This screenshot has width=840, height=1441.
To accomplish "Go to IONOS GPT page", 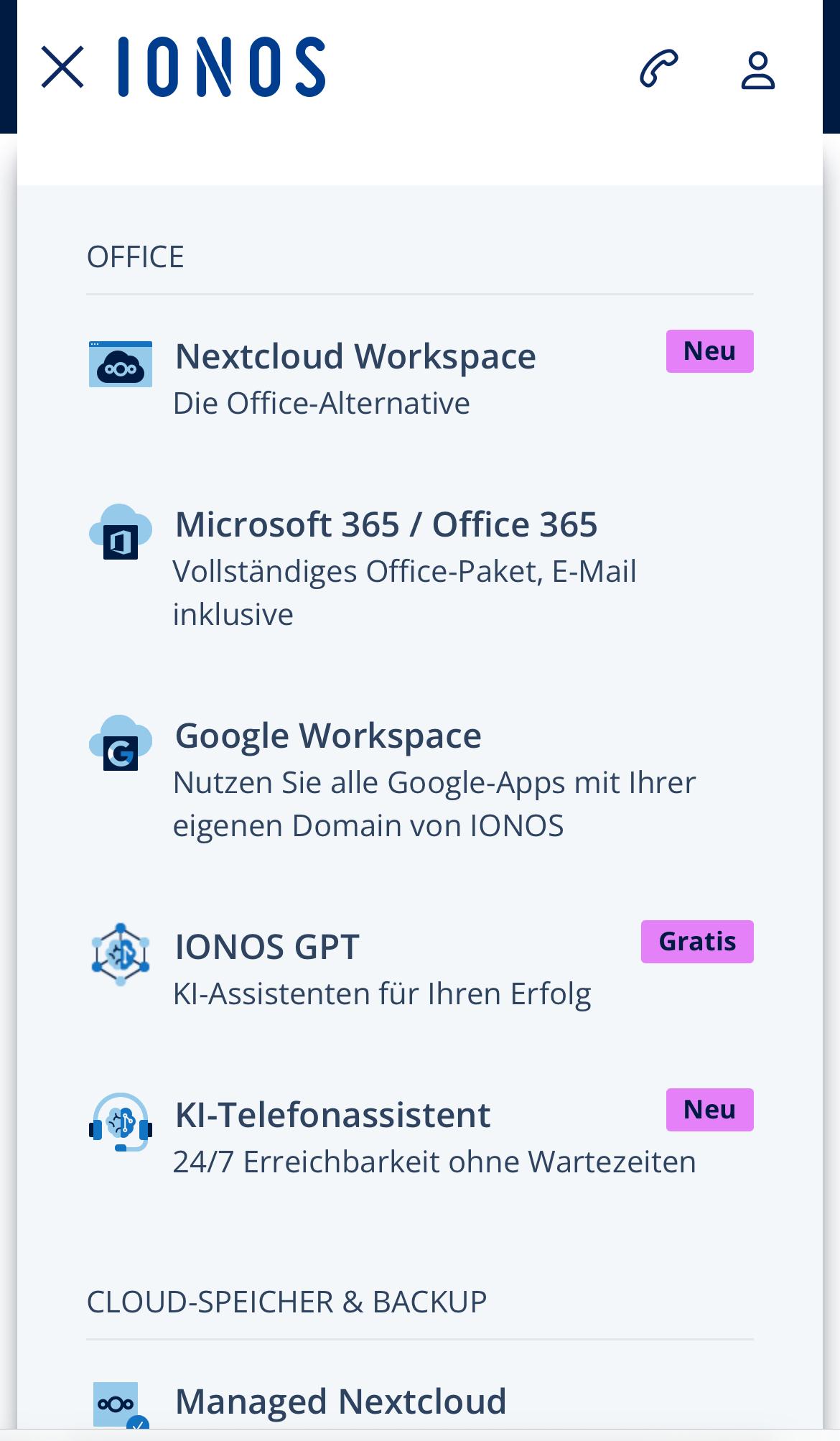I will [267, 947].
